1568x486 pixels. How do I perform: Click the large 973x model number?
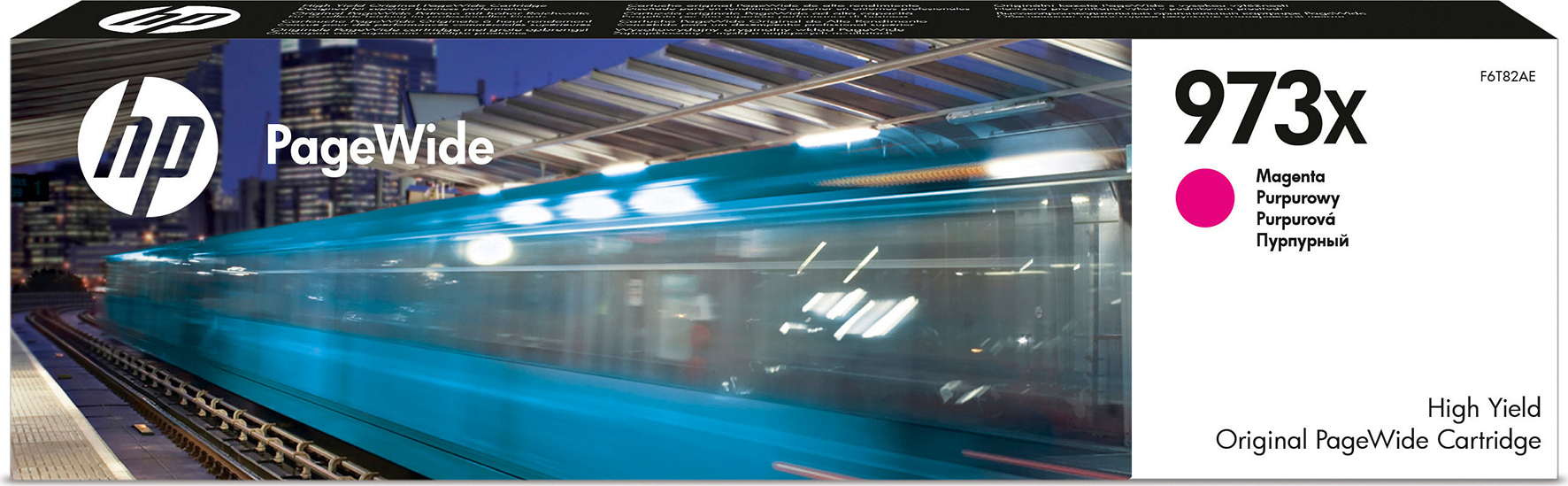(x=1270, y=109)
